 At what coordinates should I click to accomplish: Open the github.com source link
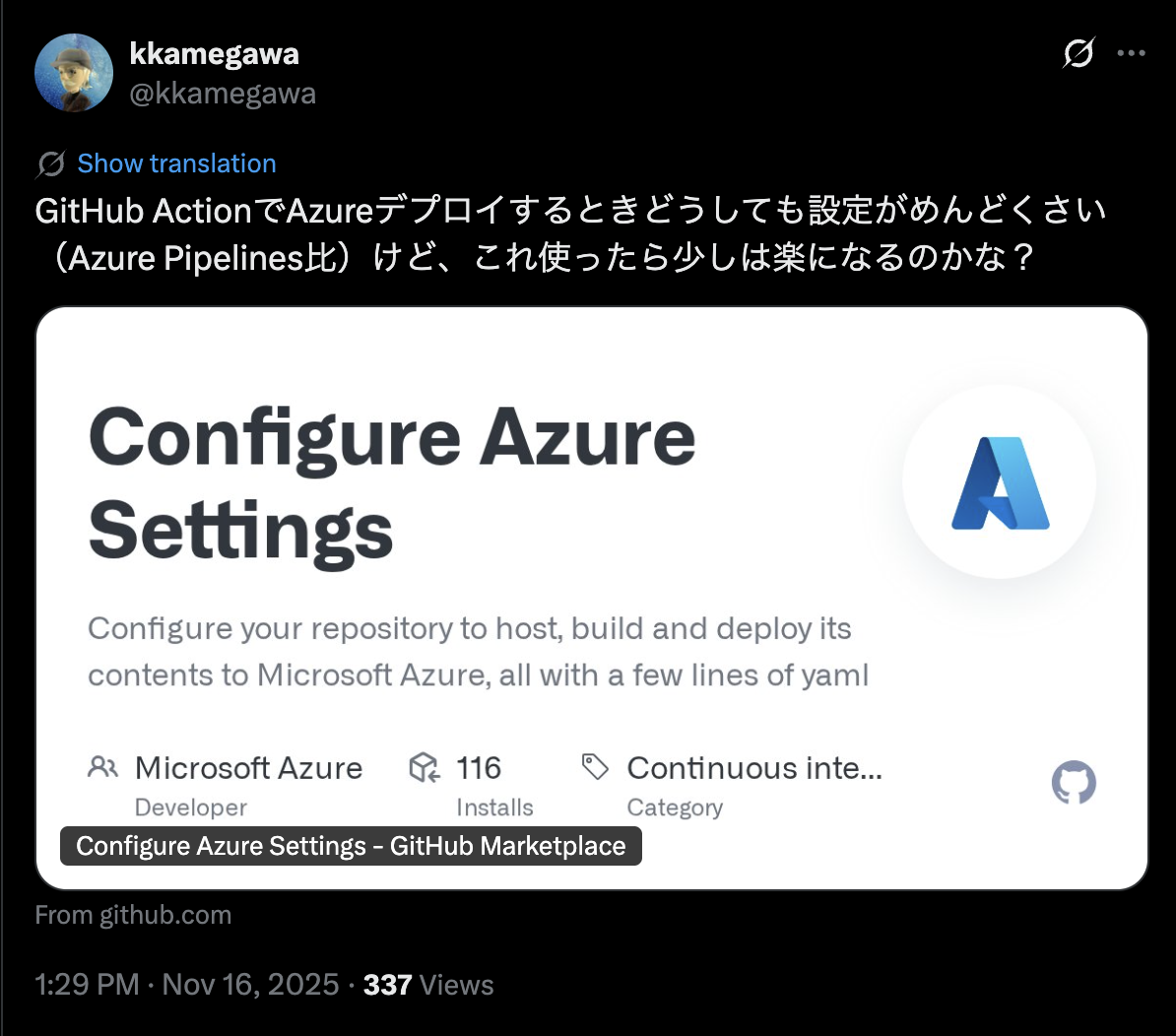pos(133,914)
